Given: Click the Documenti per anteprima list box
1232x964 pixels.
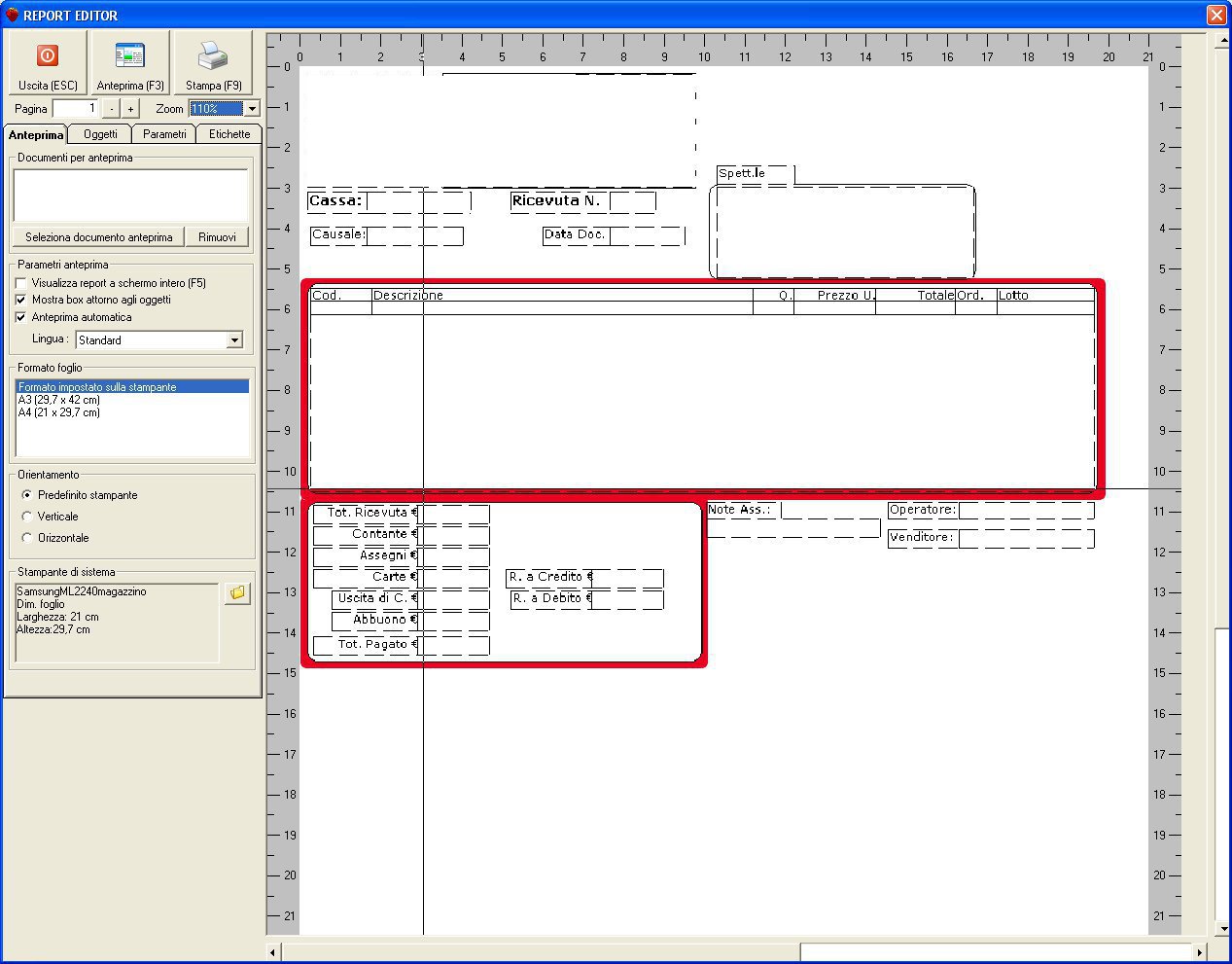Looking at the screenshot, I should tap(130, 196).
